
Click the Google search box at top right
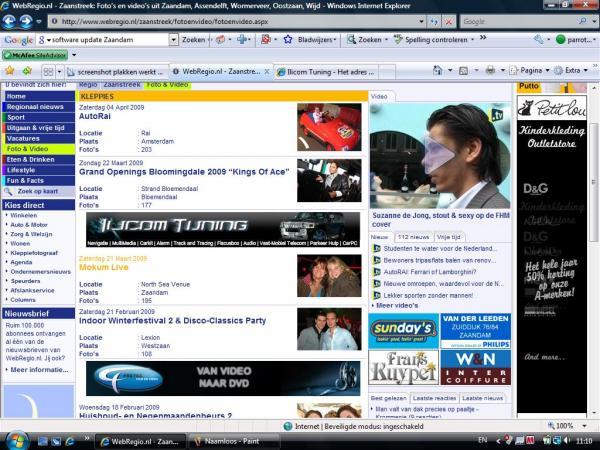(x=519, y=22)
